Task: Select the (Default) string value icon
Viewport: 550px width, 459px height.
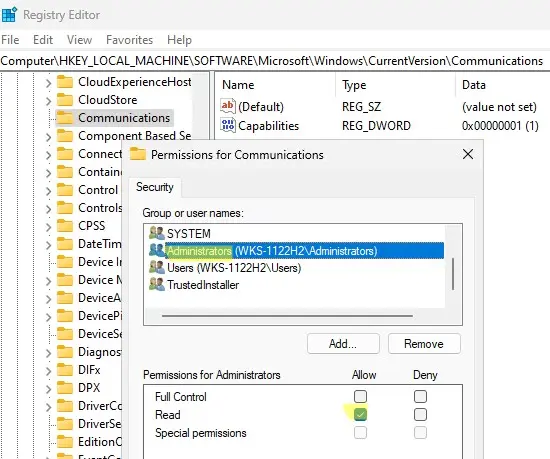Action: 228,106
